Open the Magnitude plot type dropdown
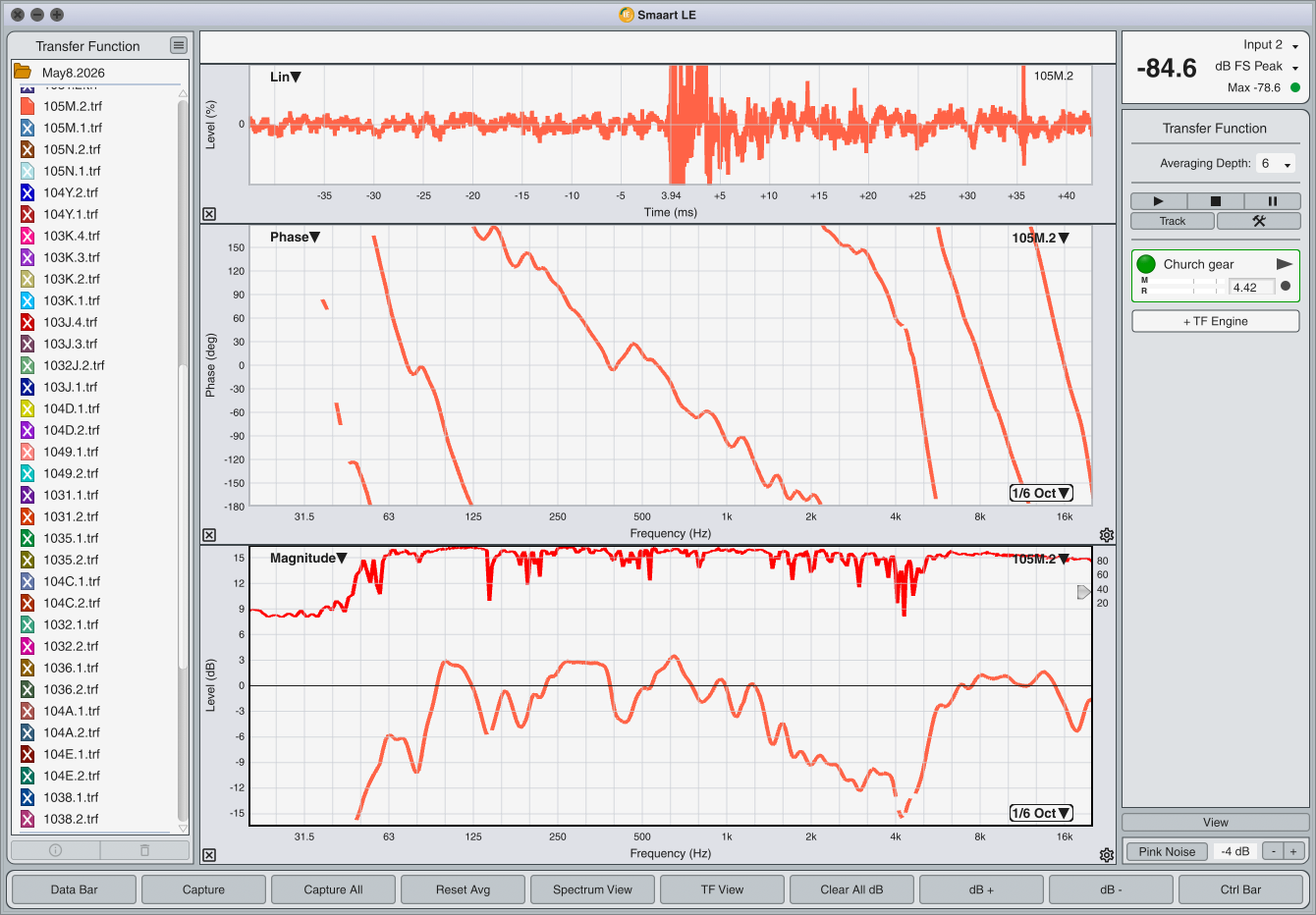1316x915 pixels. (x=308, y=558)
